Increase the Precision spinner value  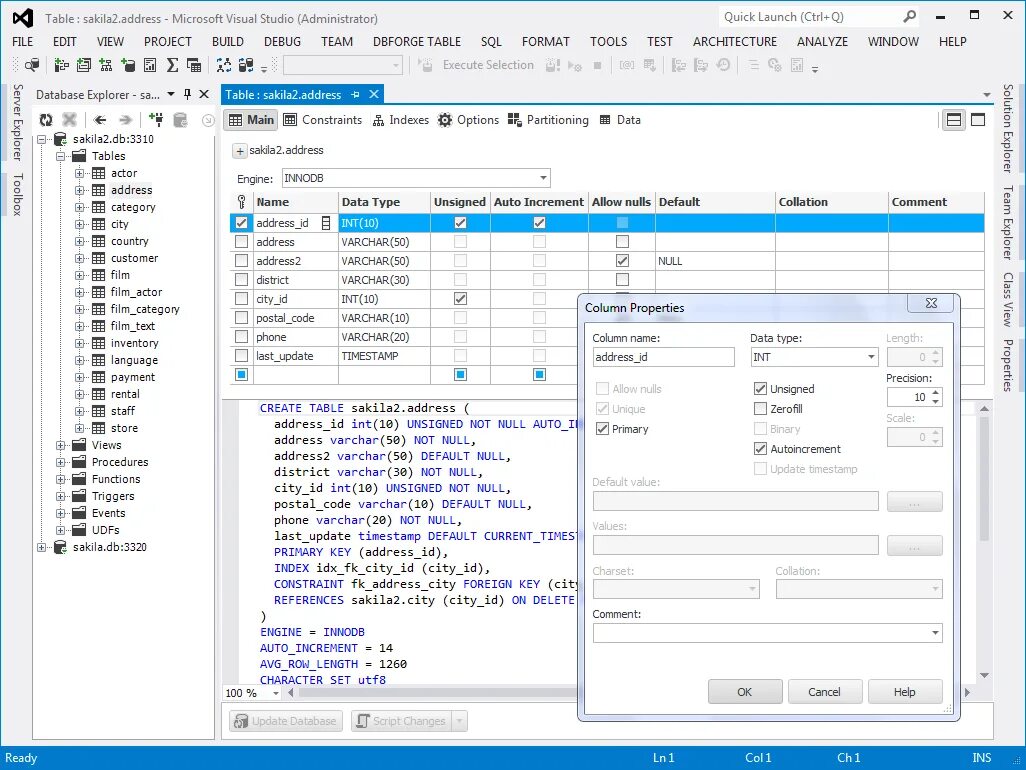point(935,393)
